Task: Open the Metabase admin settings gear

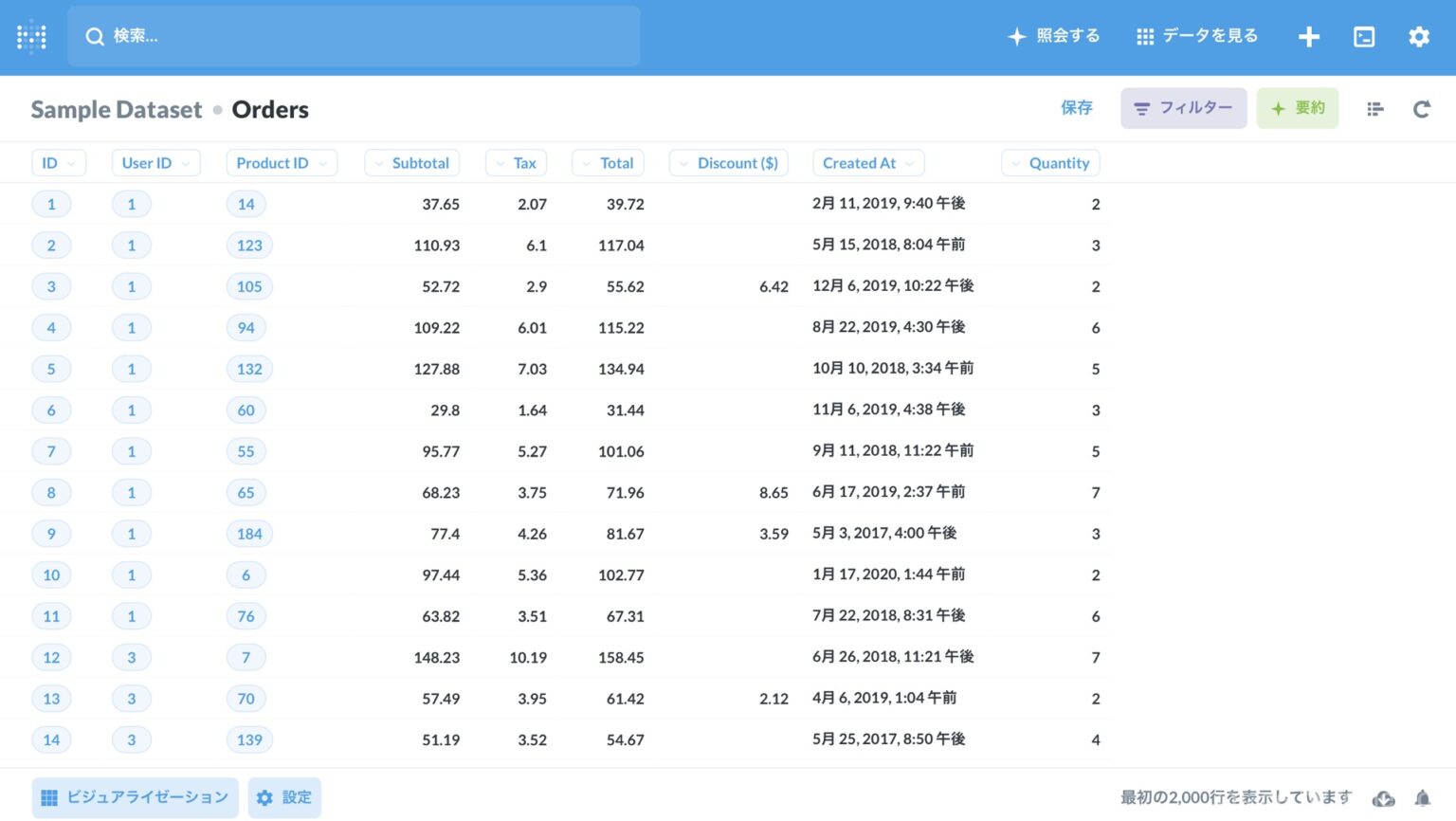Action: click(1419, 36)
